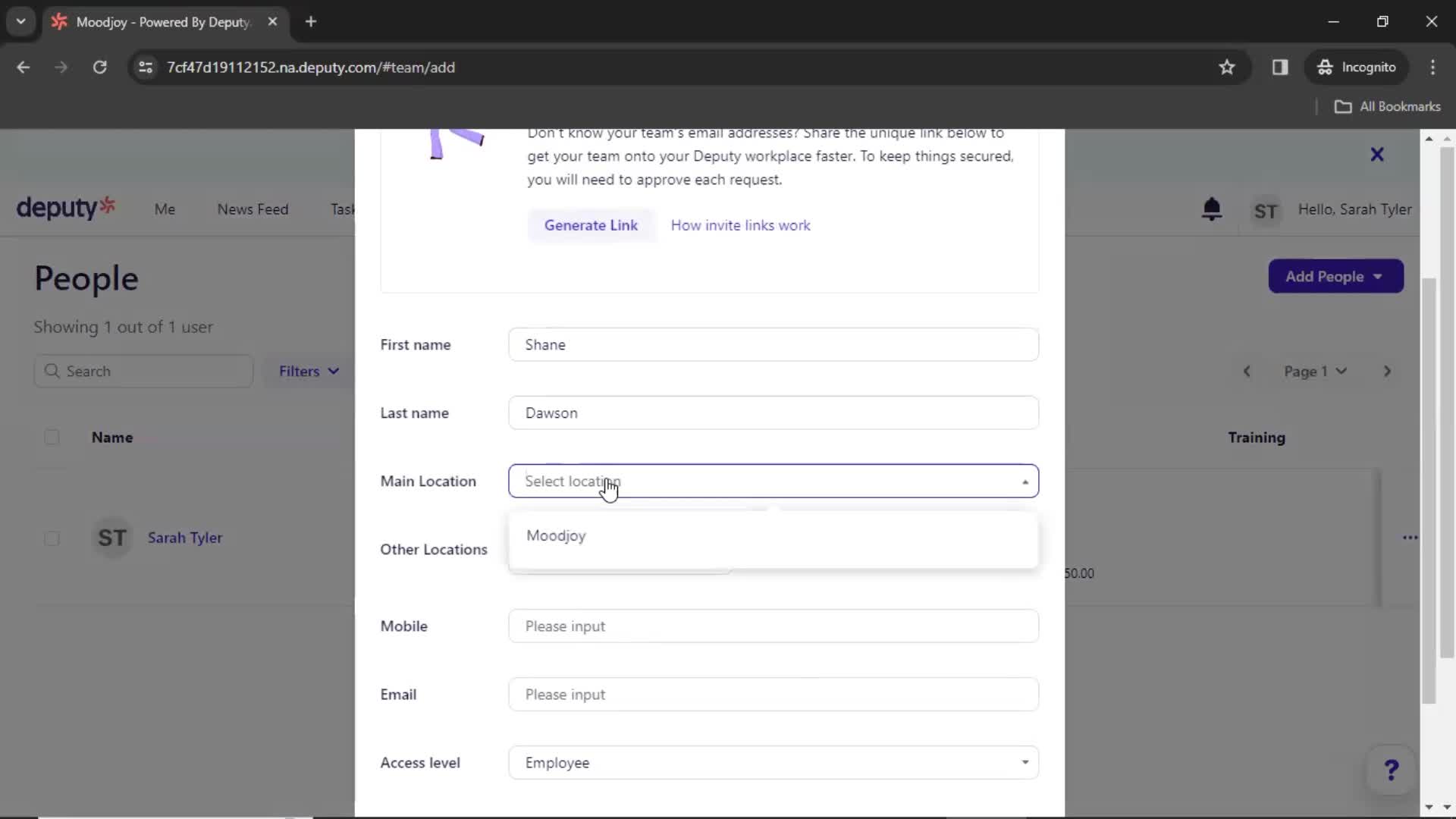
Task: Tick the checkbox for Sarah Tyler row
Action: (52, 538)
